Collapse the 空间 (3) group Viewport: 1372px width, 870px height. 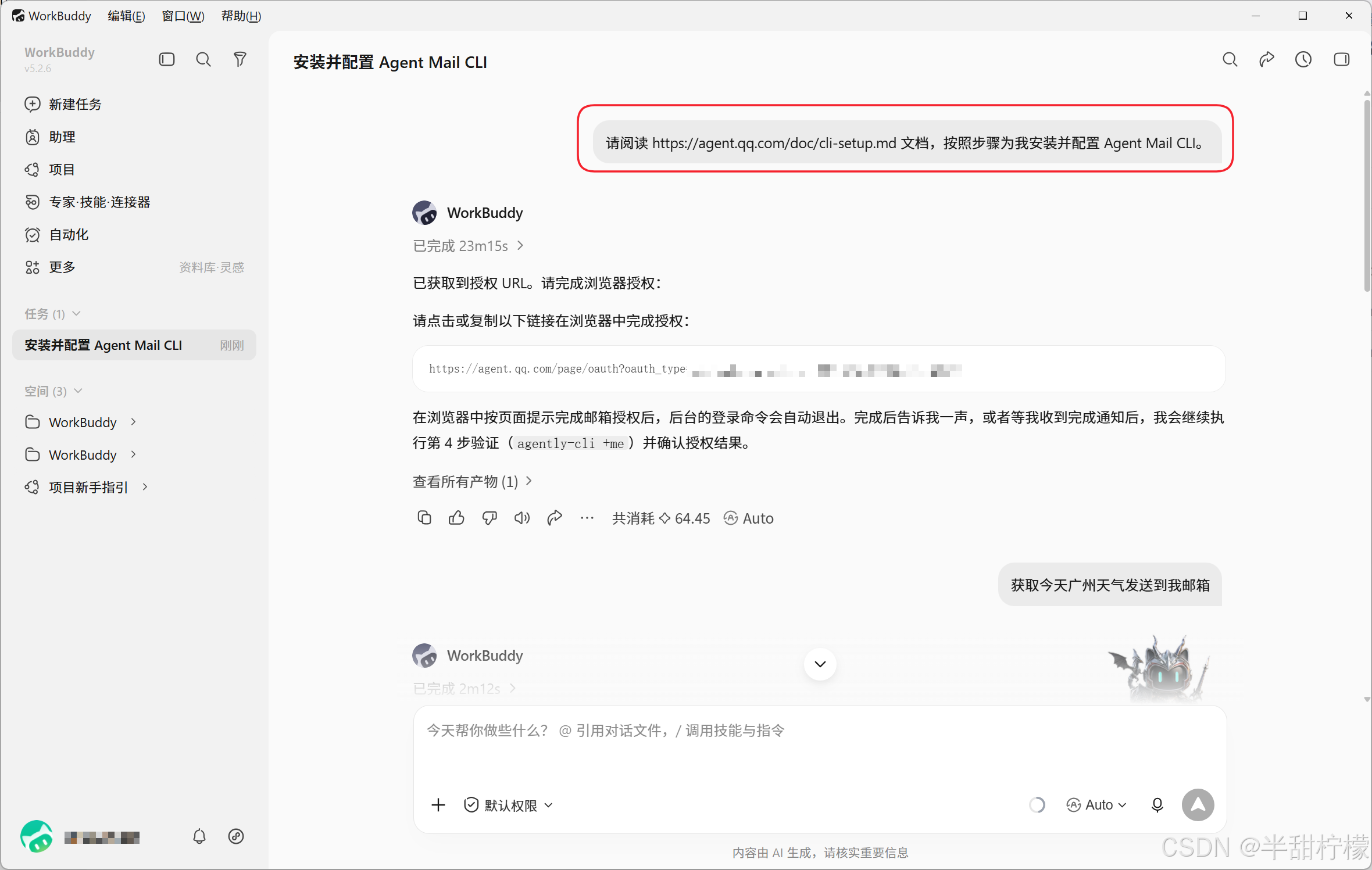(53, 391)
